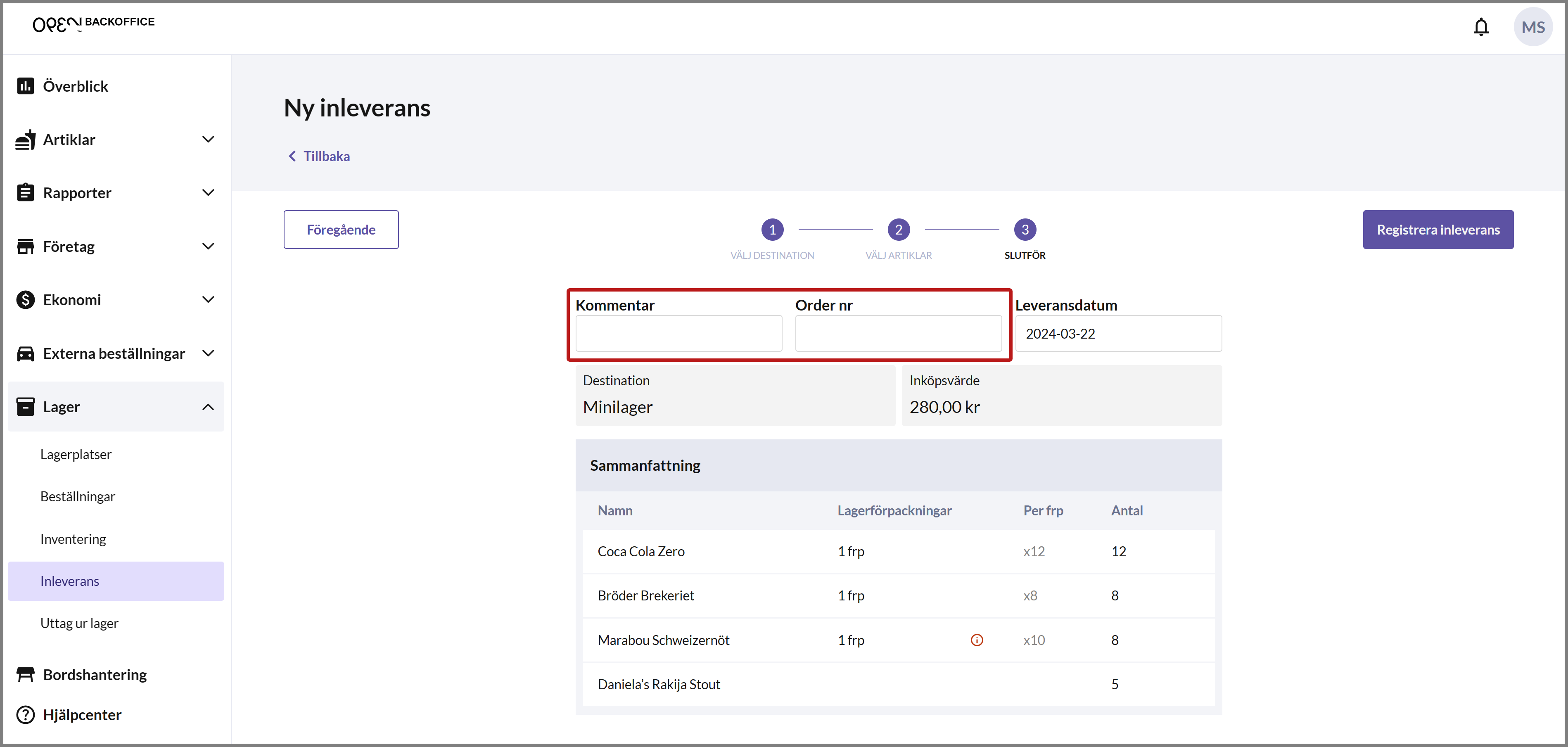The width and height of the screenshot is (1568, 747).
Task: Click the Föregående button
Action: 341,230
